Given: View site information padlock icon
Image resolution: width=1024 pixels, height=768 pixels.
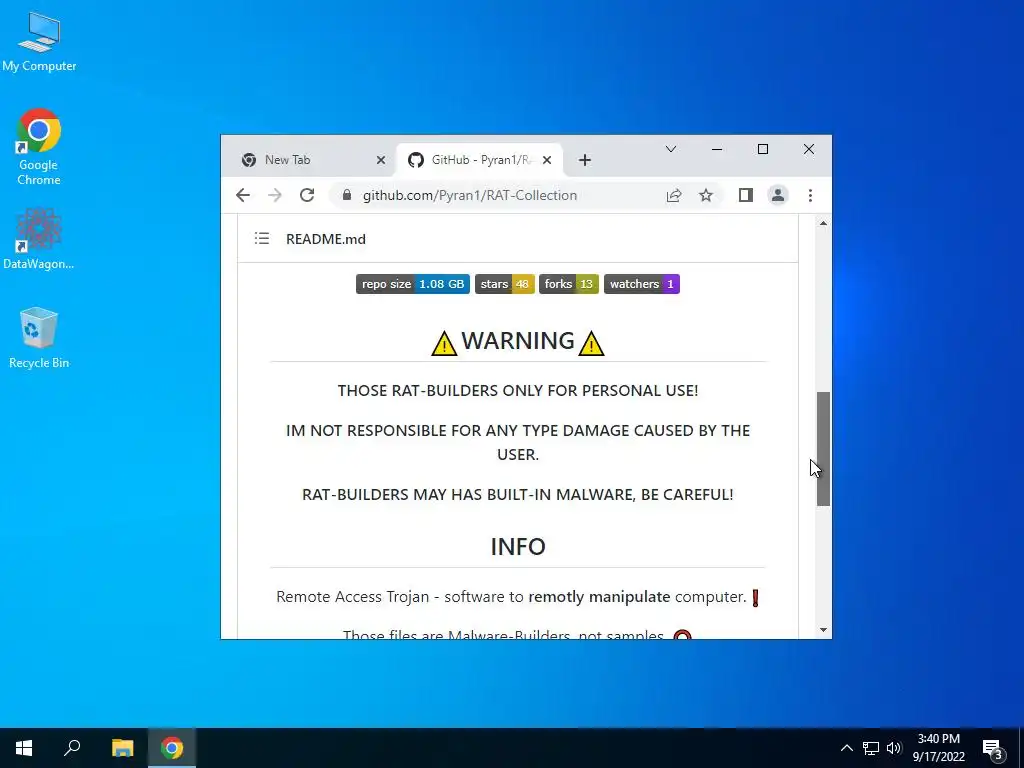Looking at the screenshot, I should coord(347,195).
